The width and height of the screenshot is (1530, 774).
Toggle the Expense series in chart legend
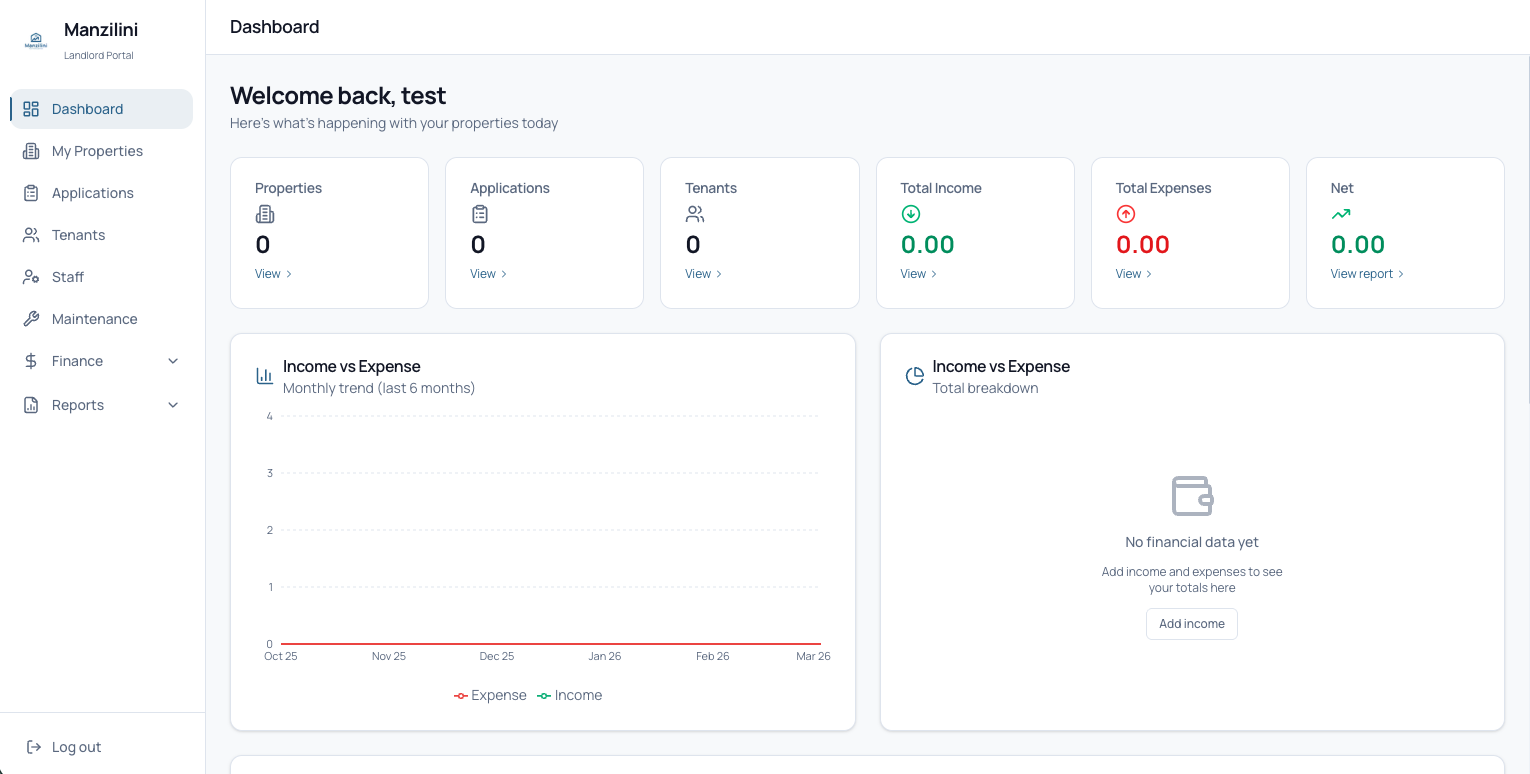tap(490, 695)
